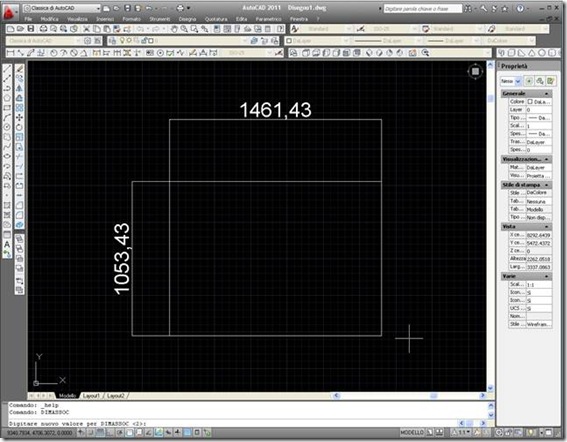Select the Linear dimension tool

pos(10,53)
